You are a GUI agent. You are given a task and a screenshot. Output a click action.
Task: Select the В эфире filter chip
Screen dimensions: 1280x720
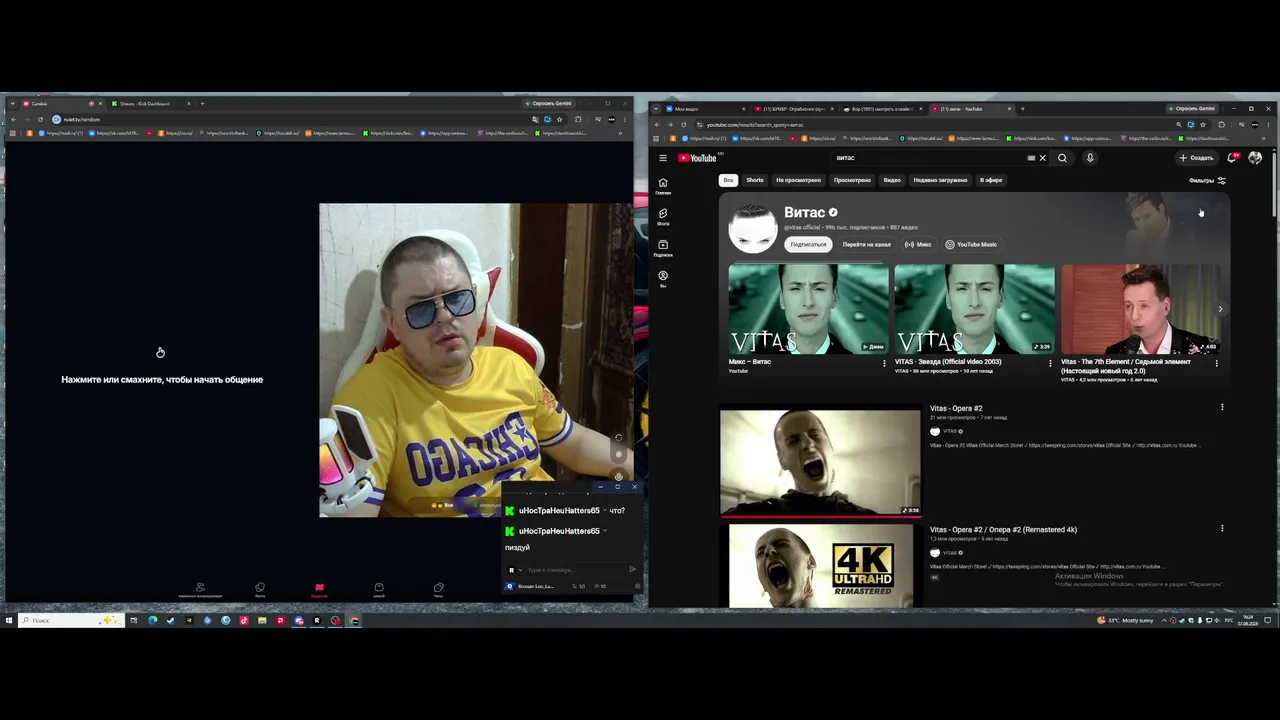tap(991, 180)
